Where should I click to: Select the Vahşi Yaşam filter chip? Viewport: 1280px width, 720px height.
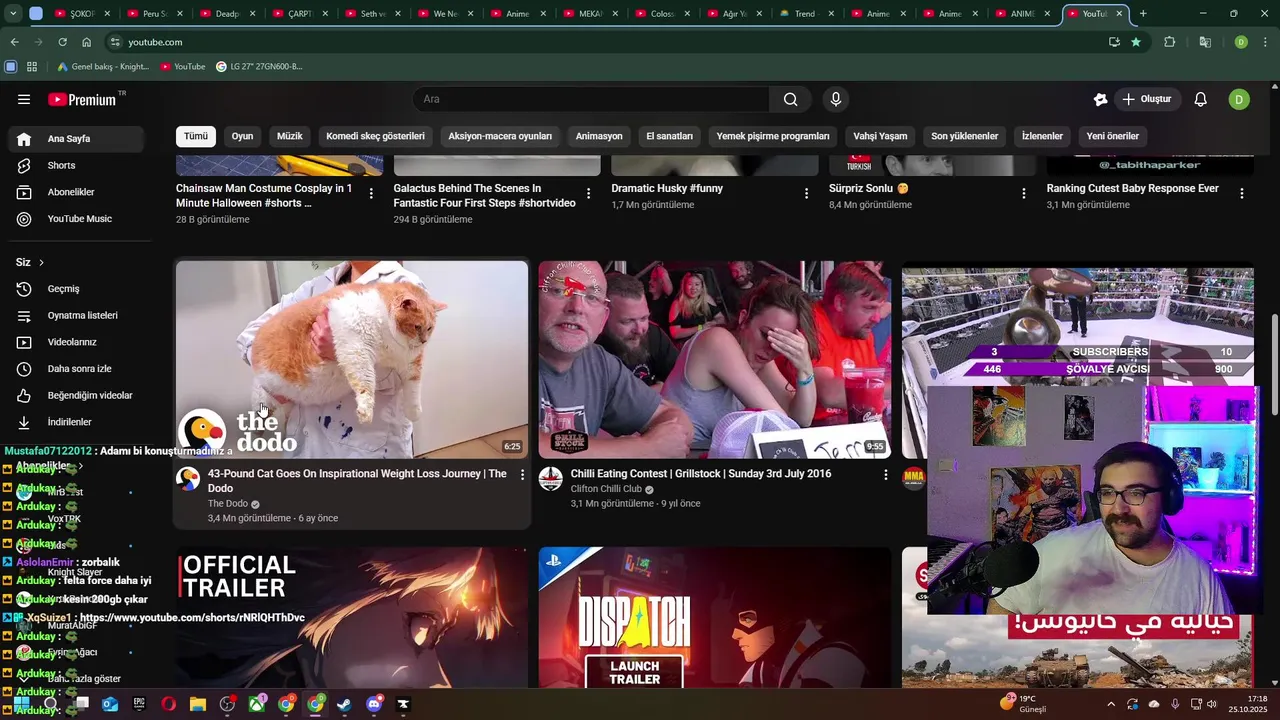(x=880, y=136)
